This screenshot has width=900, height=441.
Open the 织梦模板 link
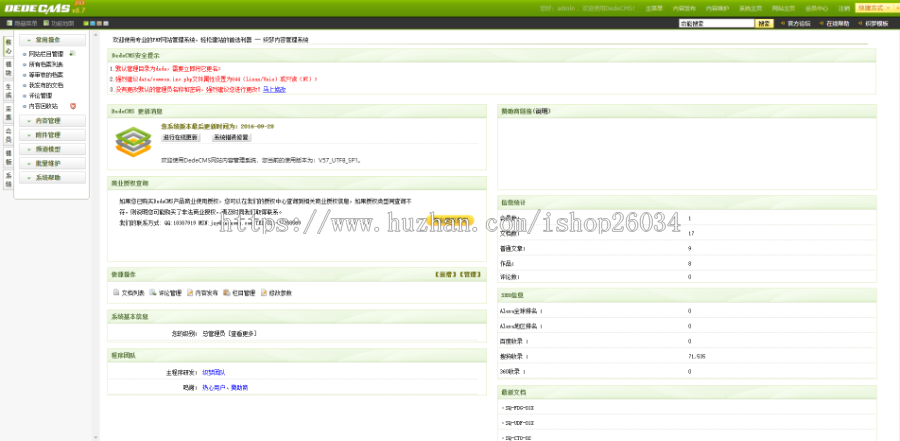point(876,24)
